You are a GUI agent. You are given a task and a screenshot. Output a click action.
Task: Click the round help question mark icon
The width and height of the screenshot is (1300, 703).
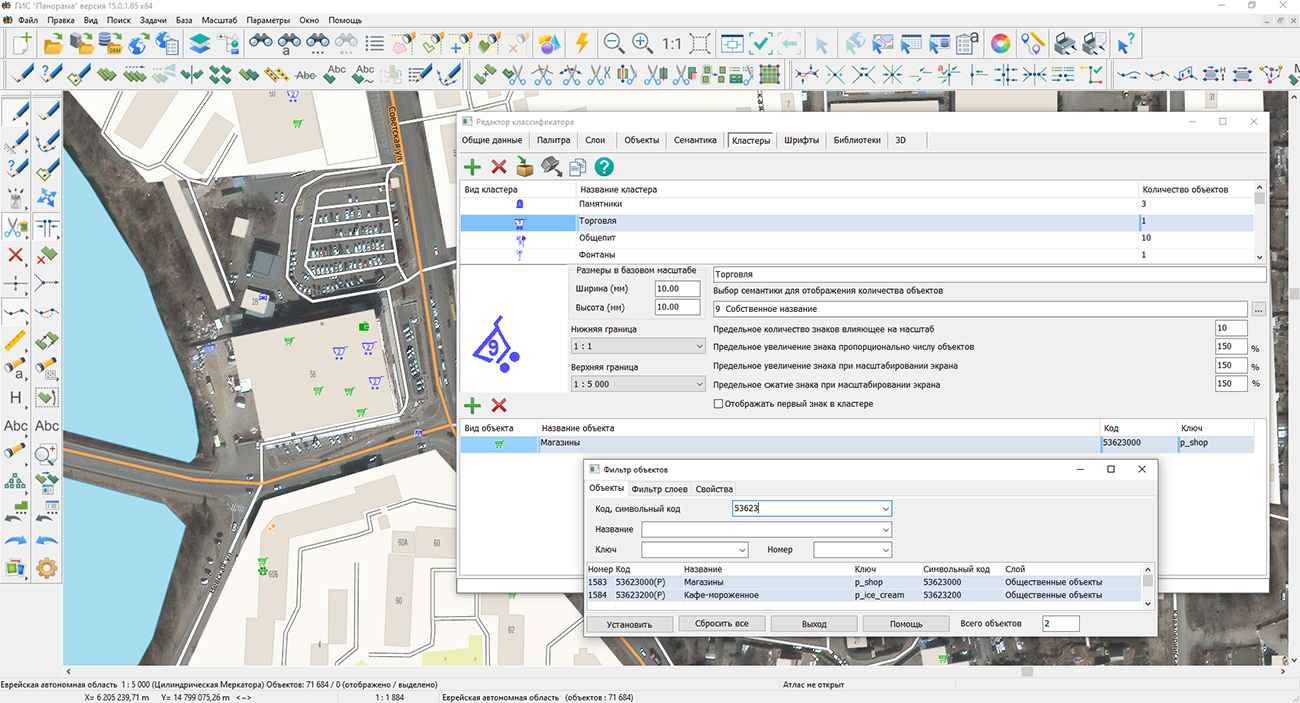(604, 167)
